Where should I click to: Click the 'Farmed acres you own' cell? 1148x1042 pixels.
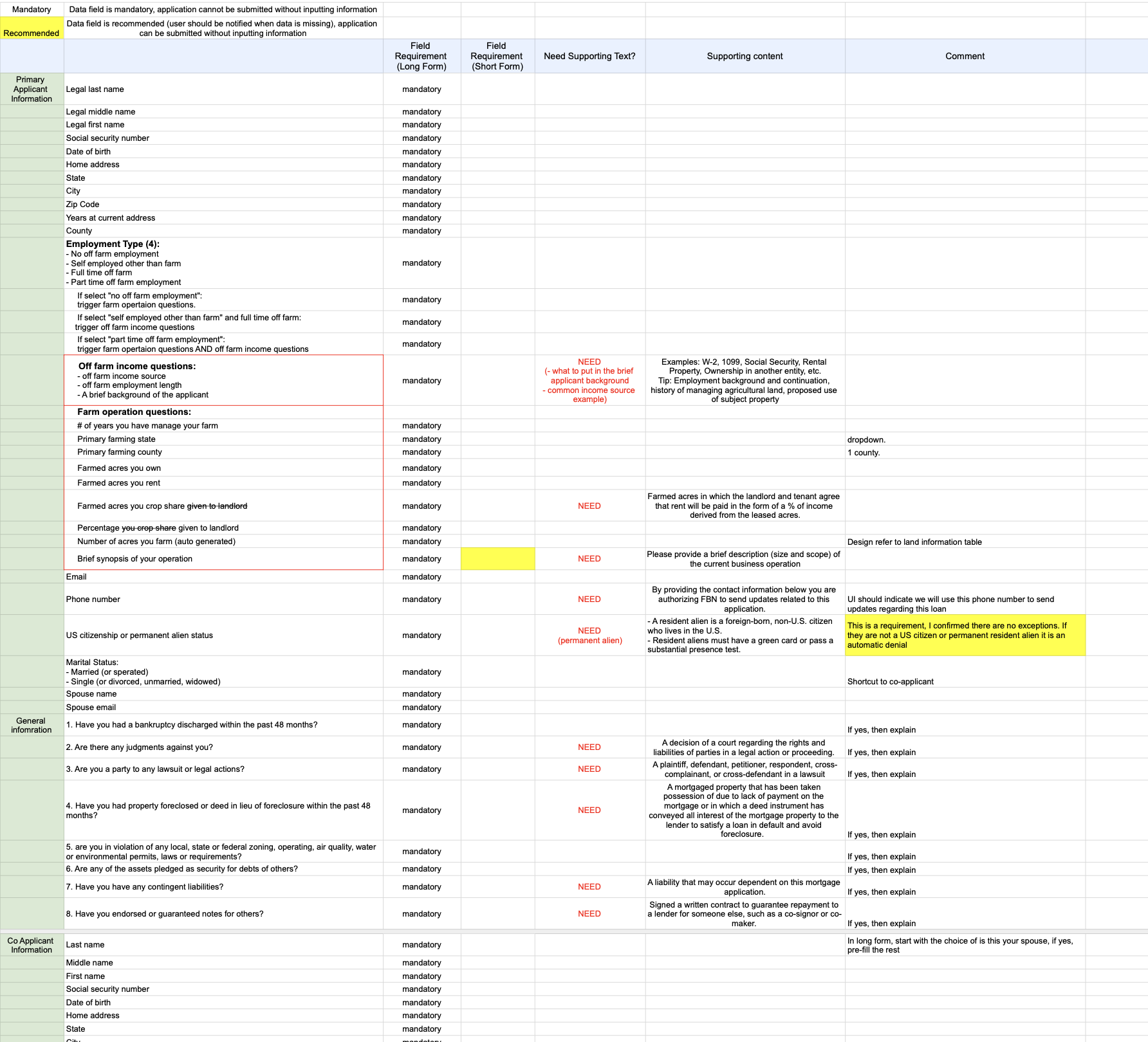pyautogui.click(x=223, y=468)
